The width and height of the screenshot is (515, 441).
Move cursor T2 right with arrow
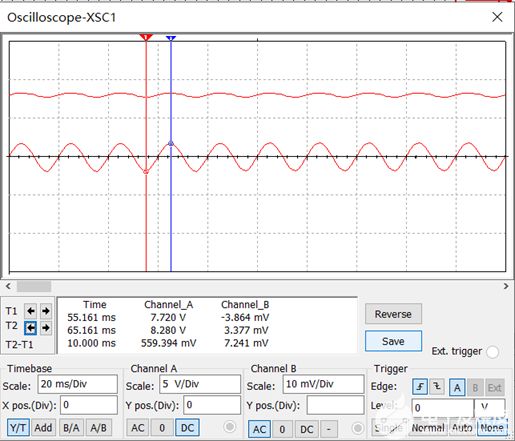[x=46, y=328]
